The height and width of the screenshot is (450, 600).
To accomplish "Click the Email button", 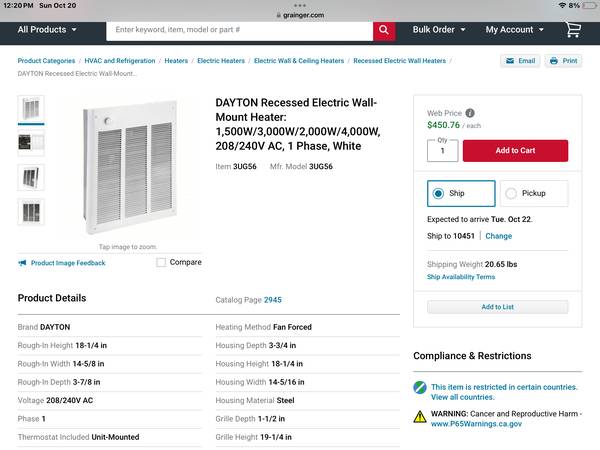I will (520, 61).
